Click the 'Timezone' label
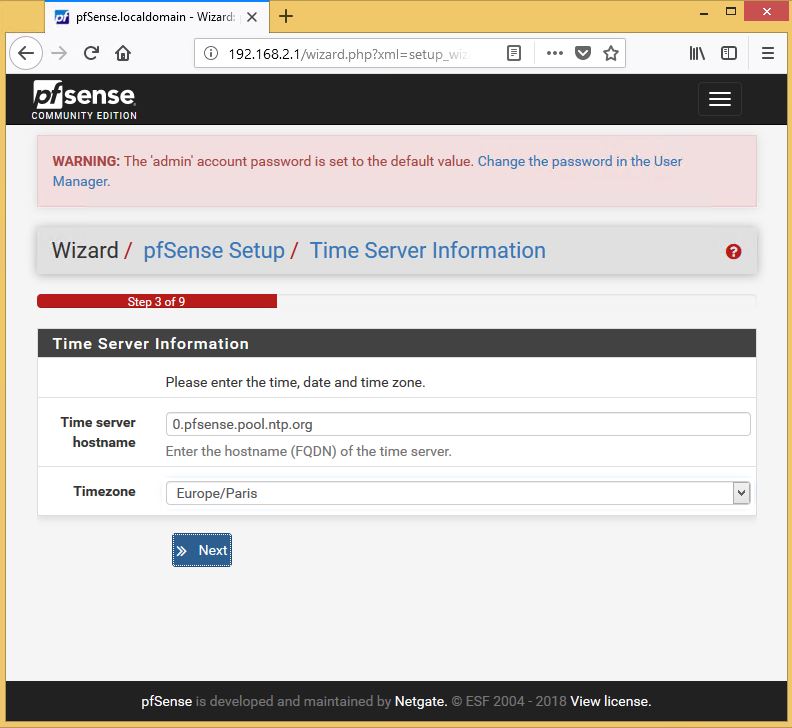Image resolution: width=792 pixels, height=728 pixels. 105,492
